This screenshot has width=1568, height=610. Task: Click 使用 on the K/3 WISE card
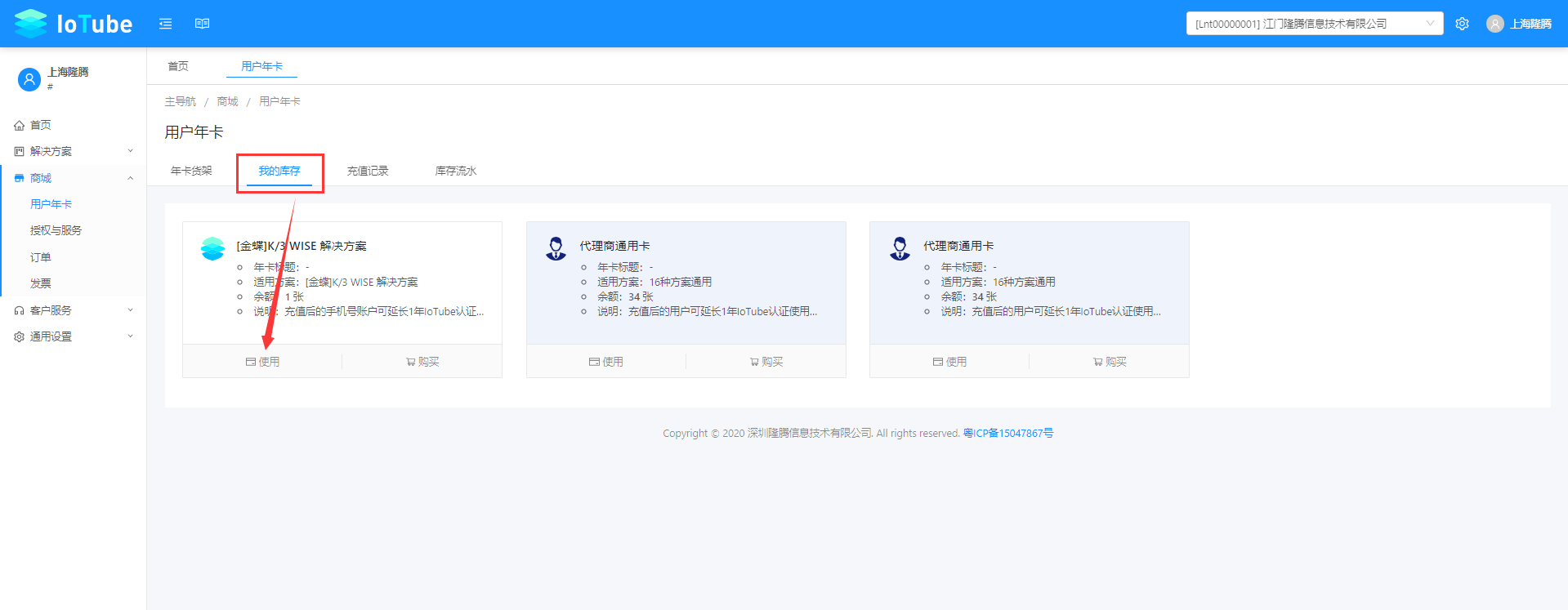(262, 362)
